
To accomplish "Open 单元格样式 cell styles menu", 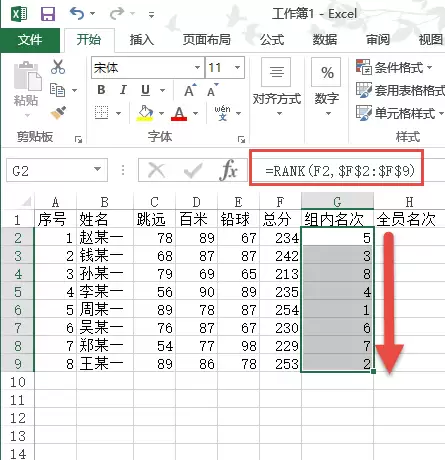I will click(x=399, y=113).
